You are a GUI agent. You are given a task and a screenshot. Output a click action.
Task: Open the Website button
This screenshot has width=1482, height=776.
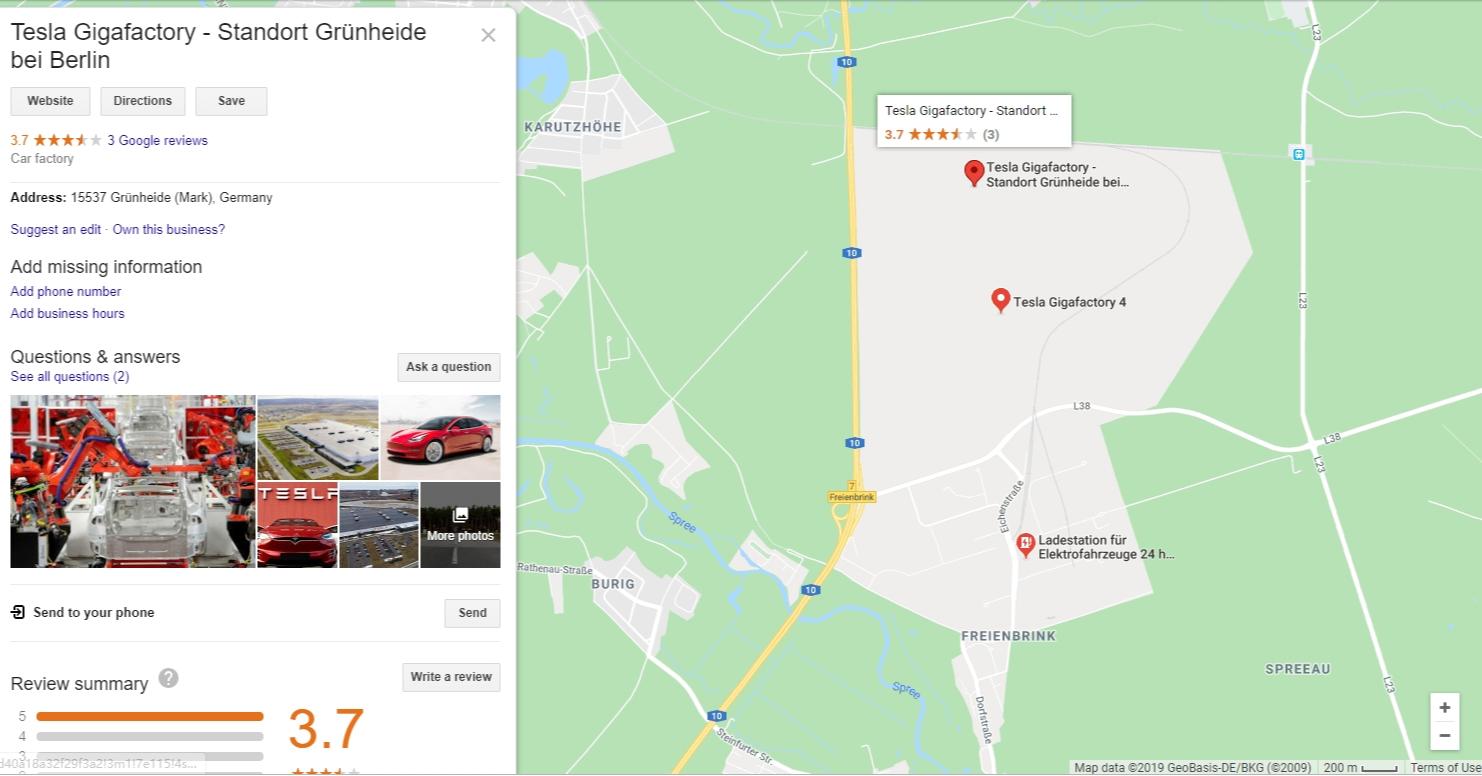coord(50,101)
